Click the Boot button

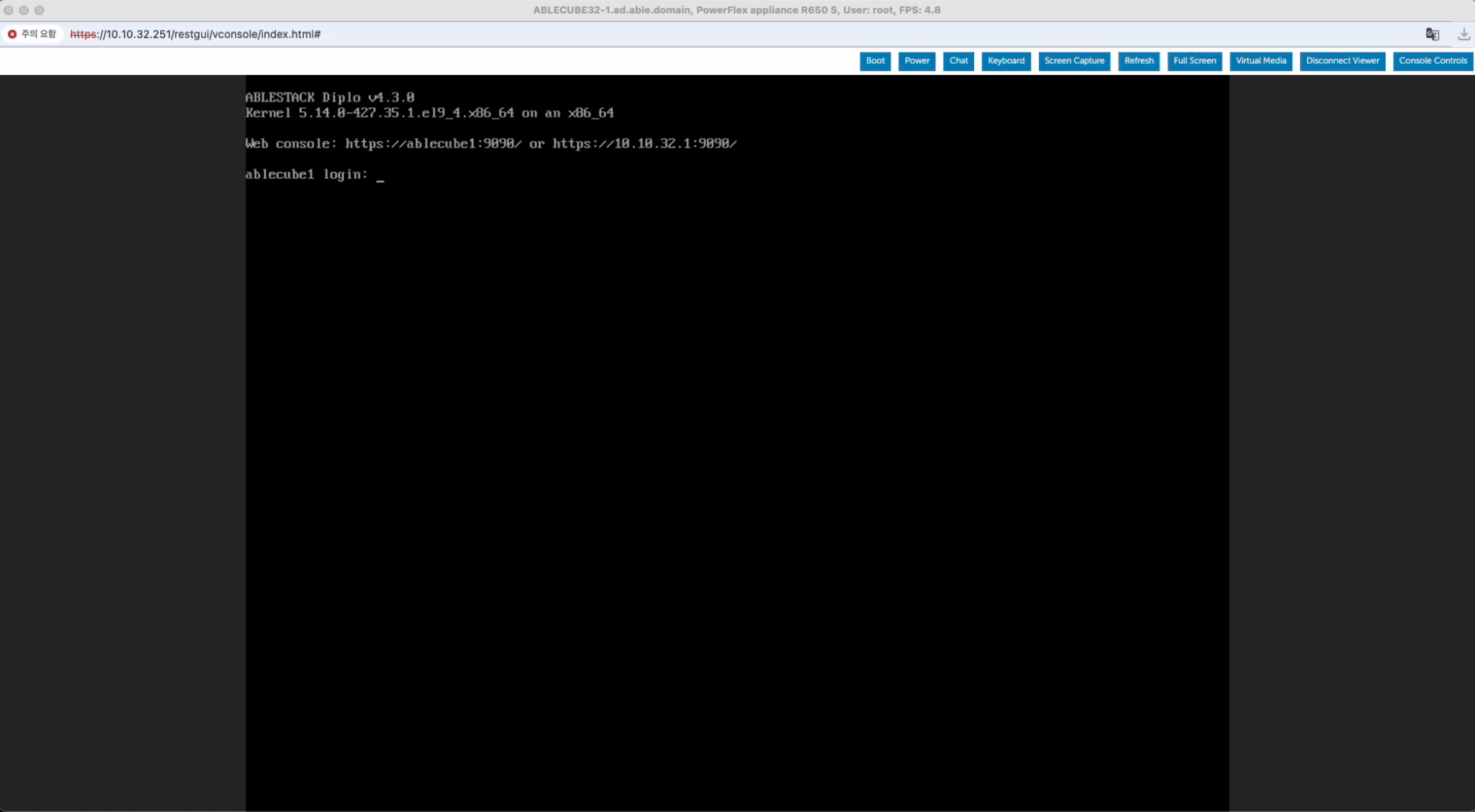point(875,61)
